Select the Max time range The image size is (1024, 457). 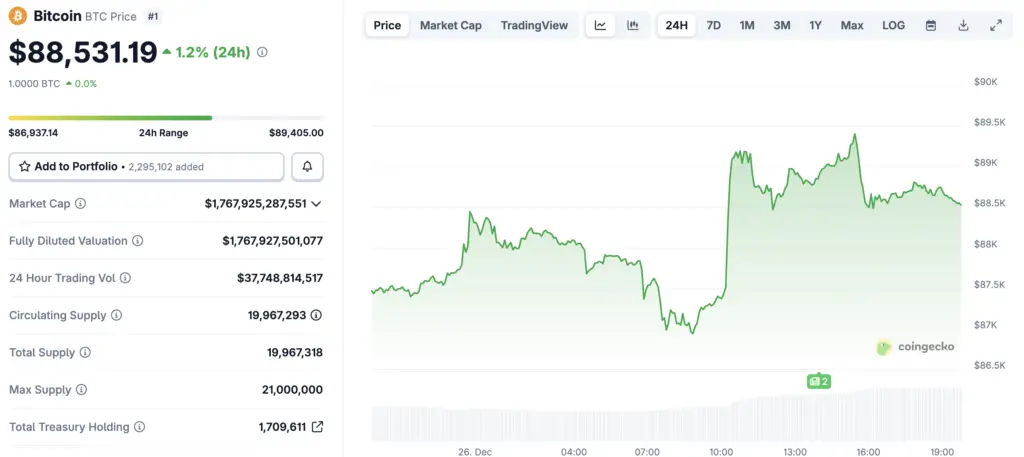[x=852, y=25]
